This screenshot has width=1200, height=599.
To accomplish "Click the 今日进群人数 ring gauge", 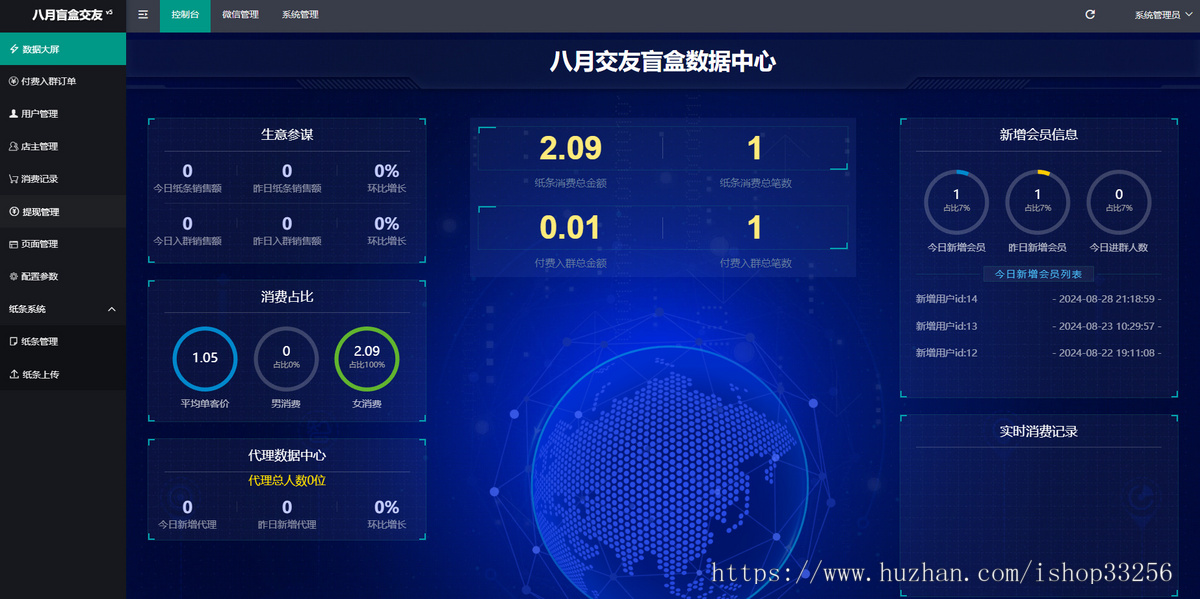I will point(1118,201).
